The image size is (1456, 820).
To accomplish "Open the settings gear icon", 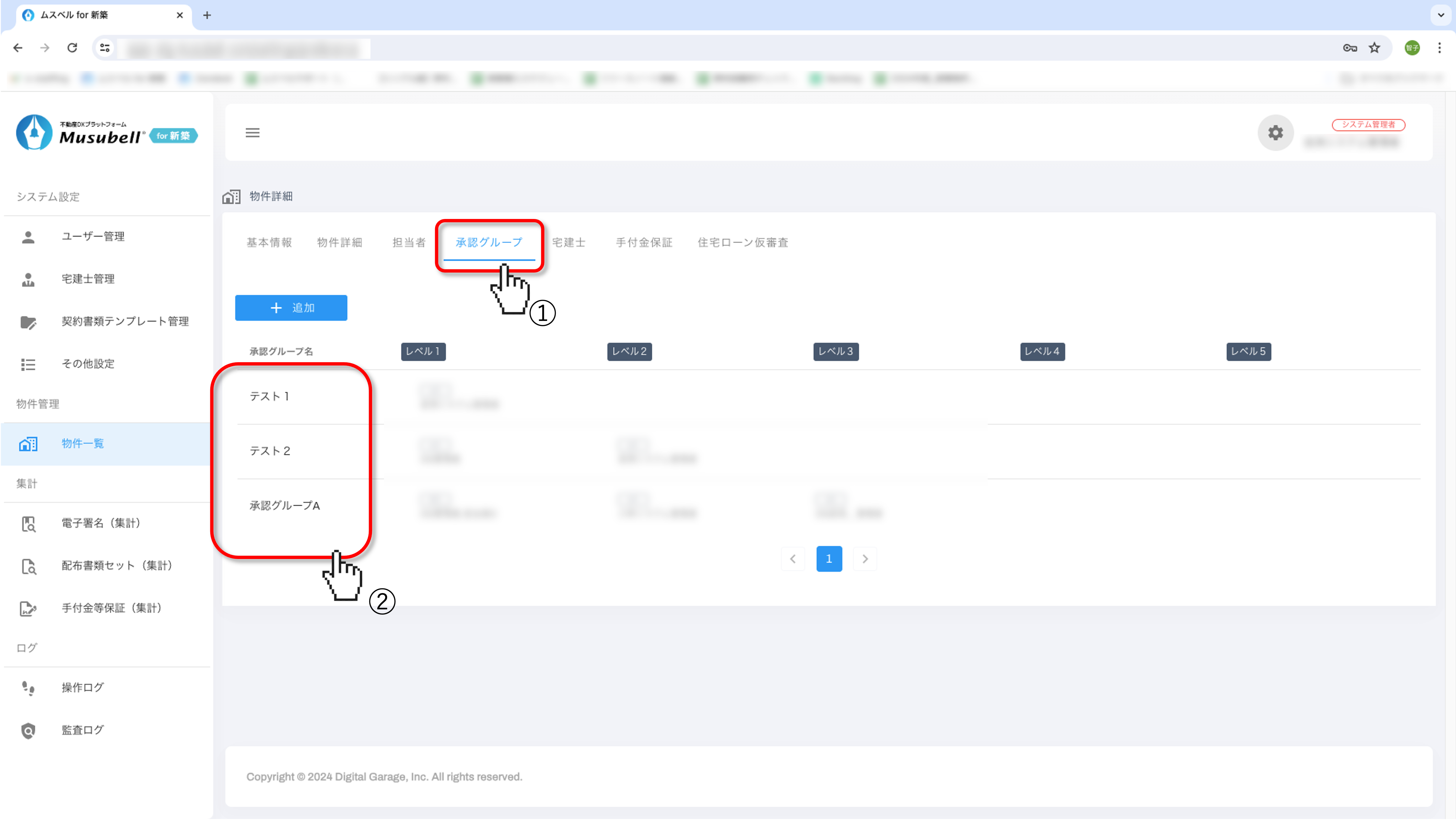I will (1275, 132).
